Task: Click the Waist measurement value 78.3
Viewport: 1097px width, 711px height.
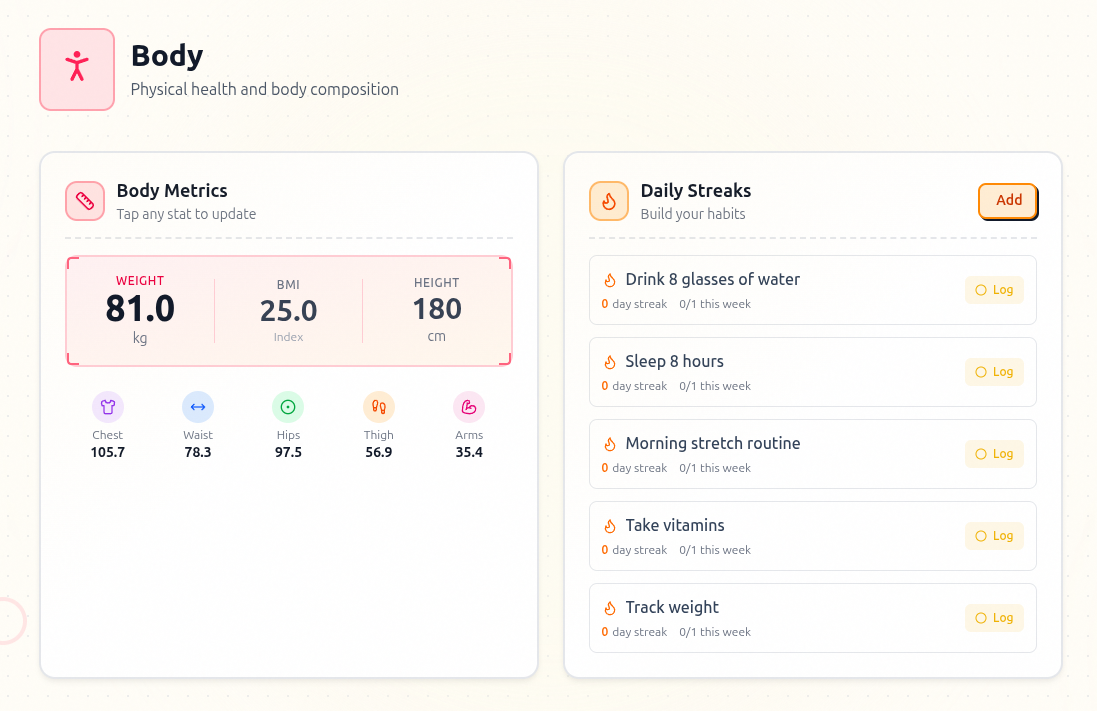Action: 197,451
